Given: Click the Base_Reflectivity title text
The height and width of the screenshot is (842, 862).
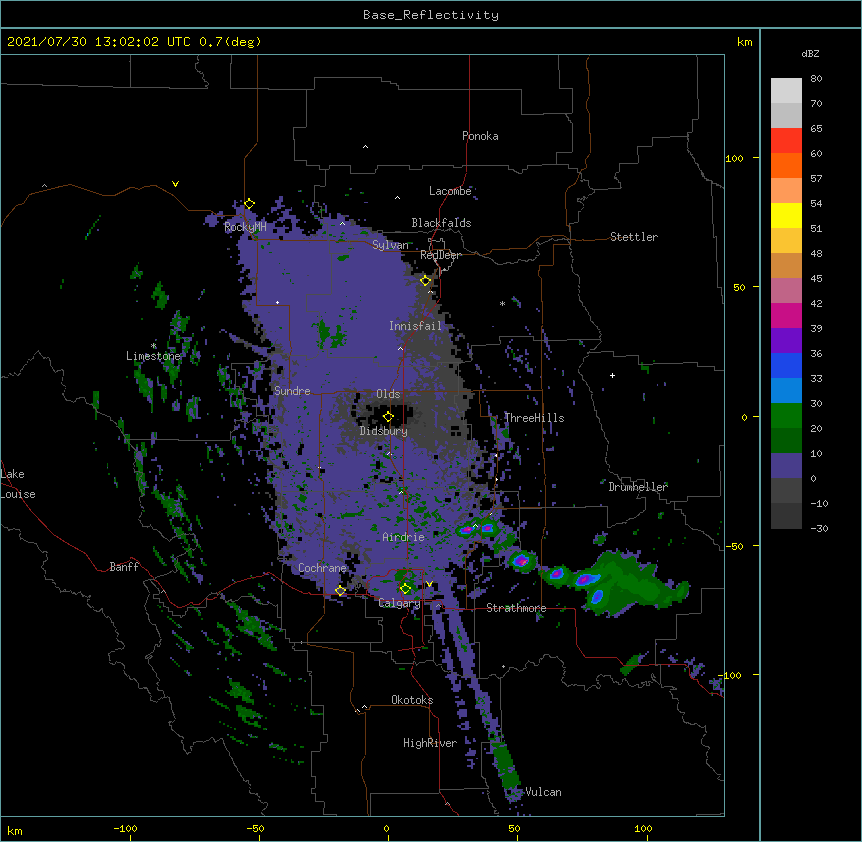Looking at the screenshot, I should click(431, 15).
